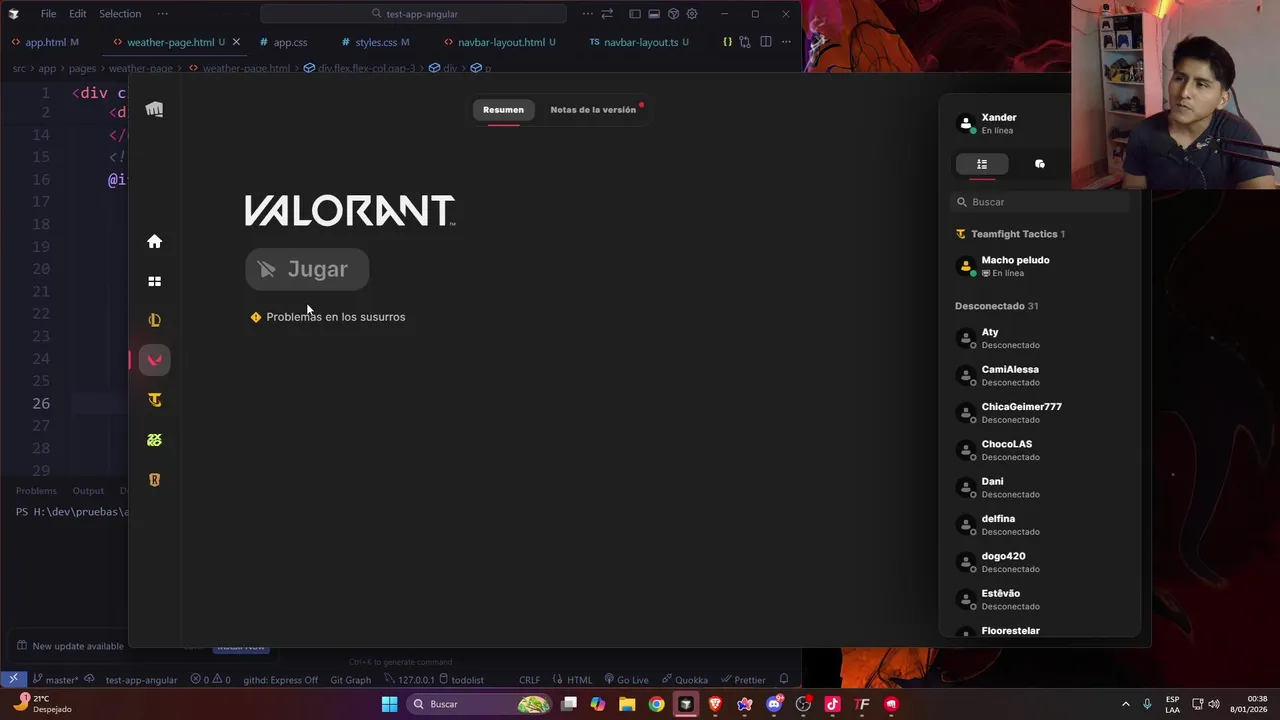The image size is (1280, 720).
Task: Switch to the styles.css editor tab
Action: pos(375,42)
